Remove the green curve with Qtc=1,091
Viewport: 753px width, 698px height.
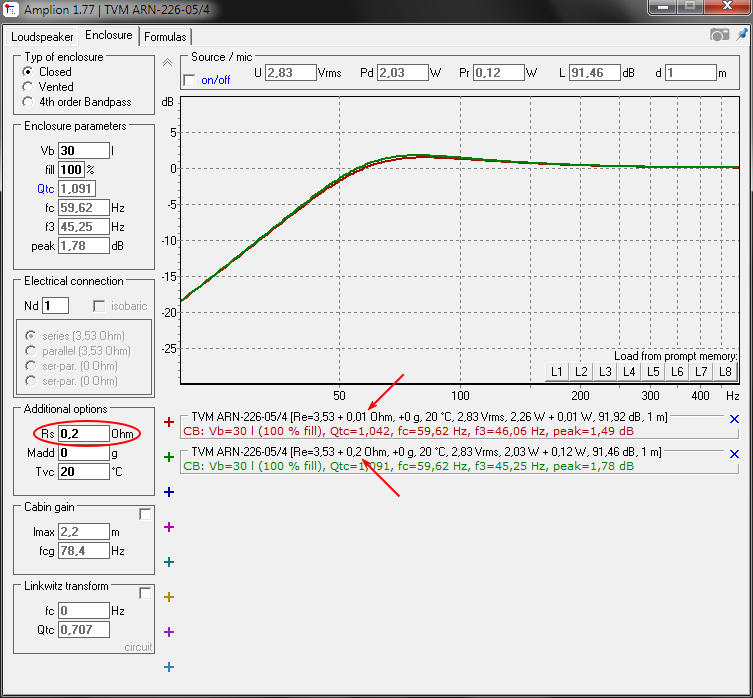[734, 454]
